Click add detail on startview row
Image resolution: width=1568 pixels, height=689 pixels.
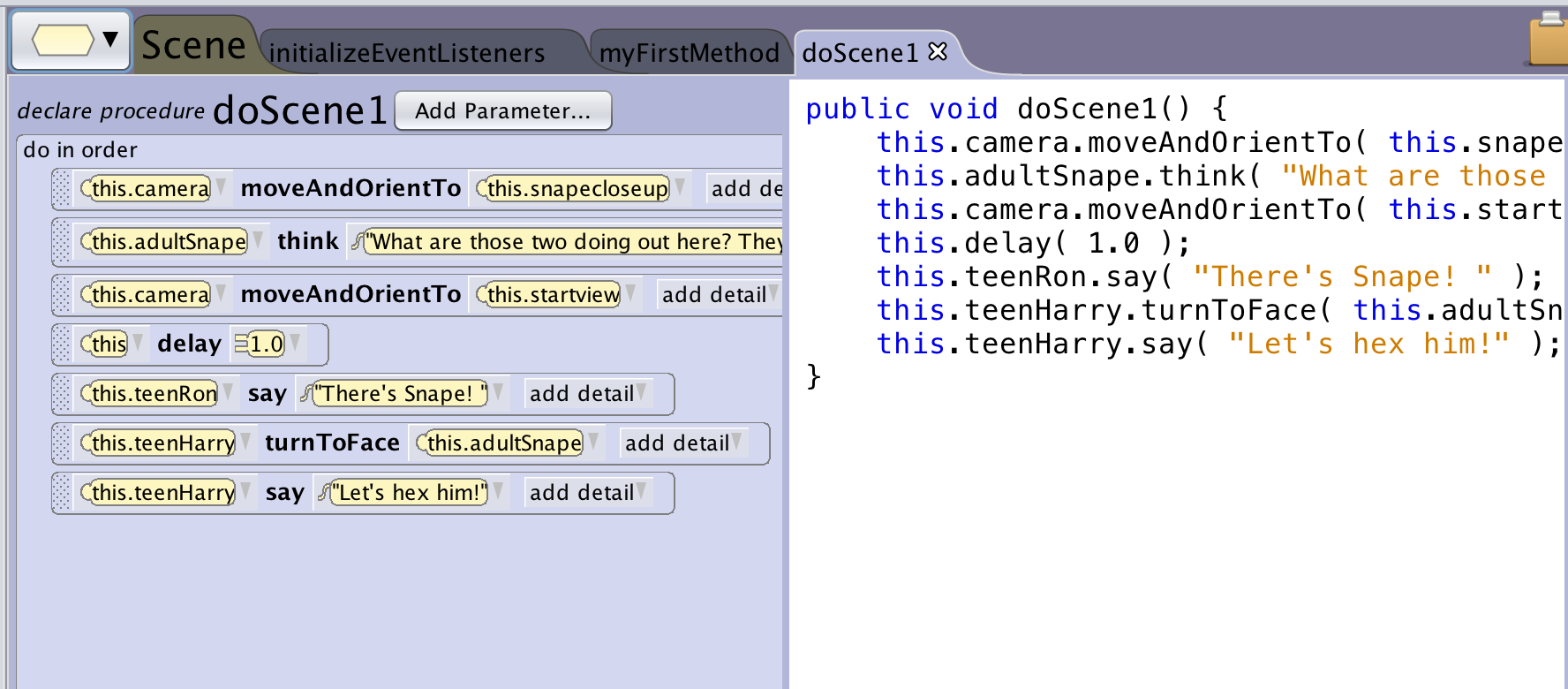(719, 294)
